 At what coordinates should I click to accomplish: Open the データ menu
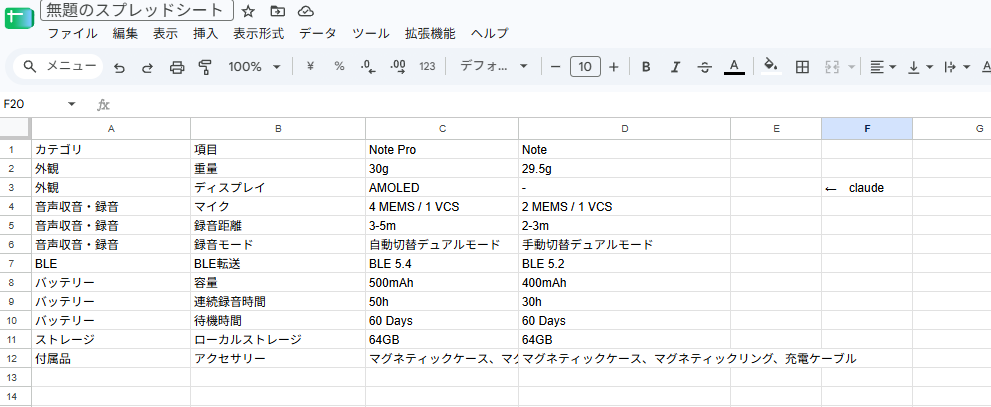click(318, 33)
